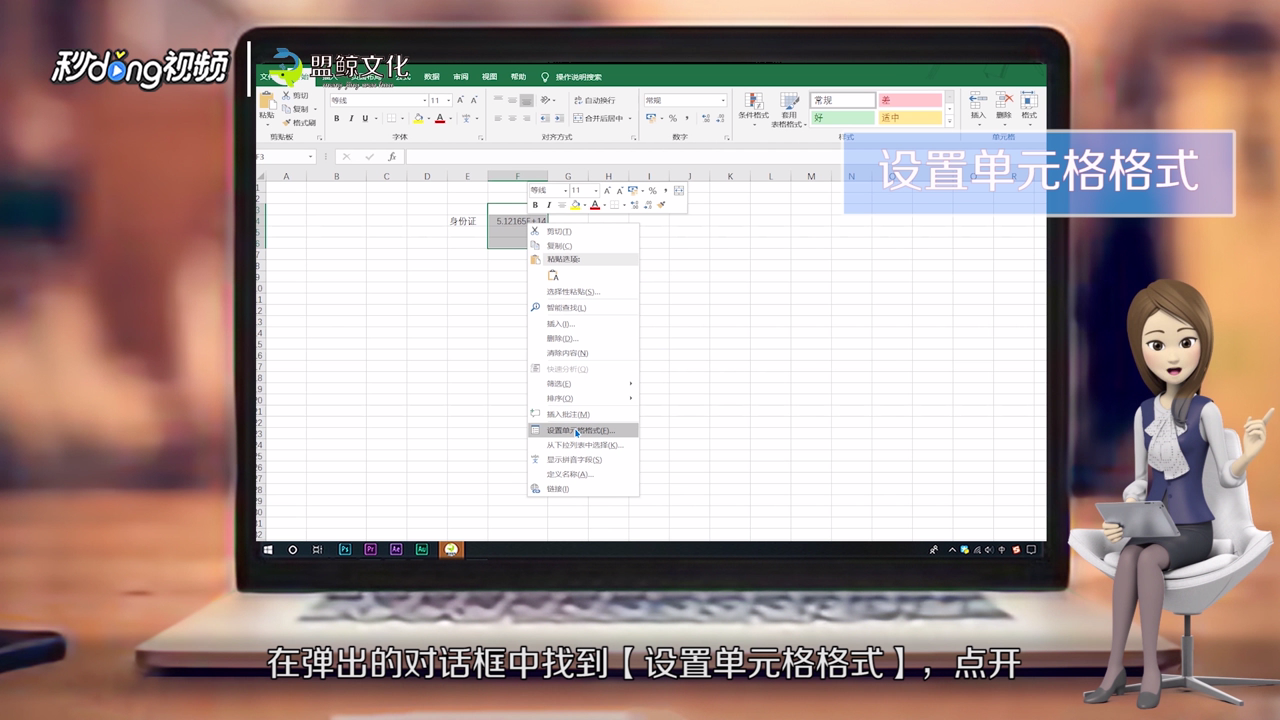Choose Show Phonetic Field (显示拼音字段)

pyautogui.click(x=583, y=460)
